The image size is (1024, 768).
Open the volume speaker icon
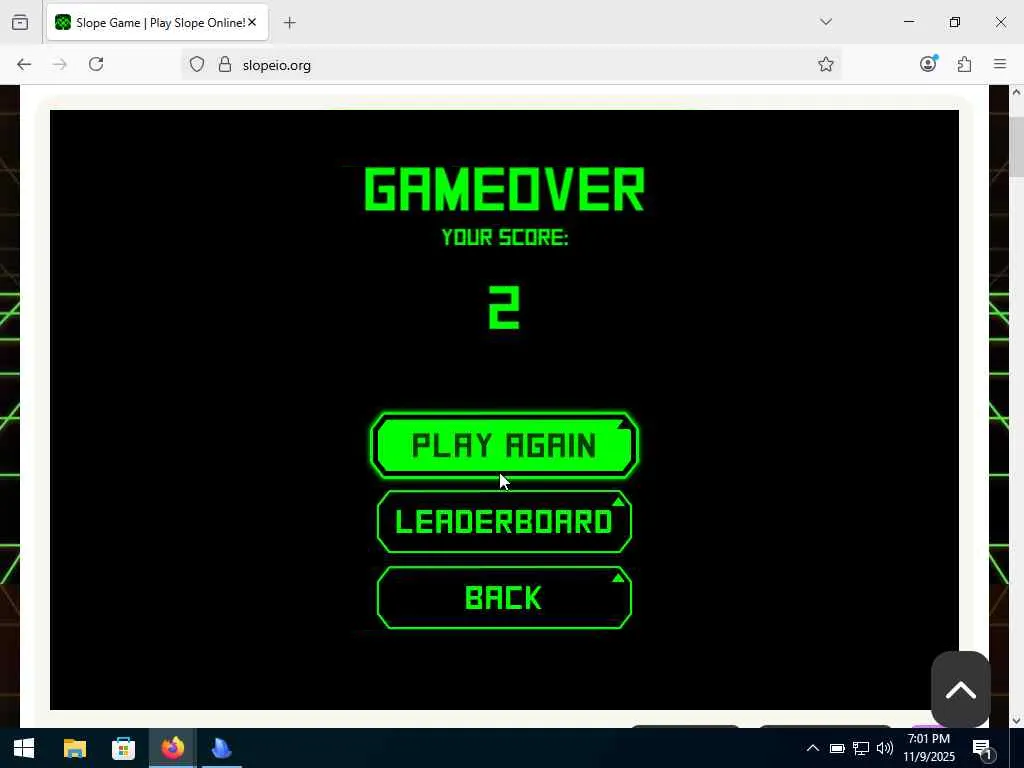[x=884, y=748]
